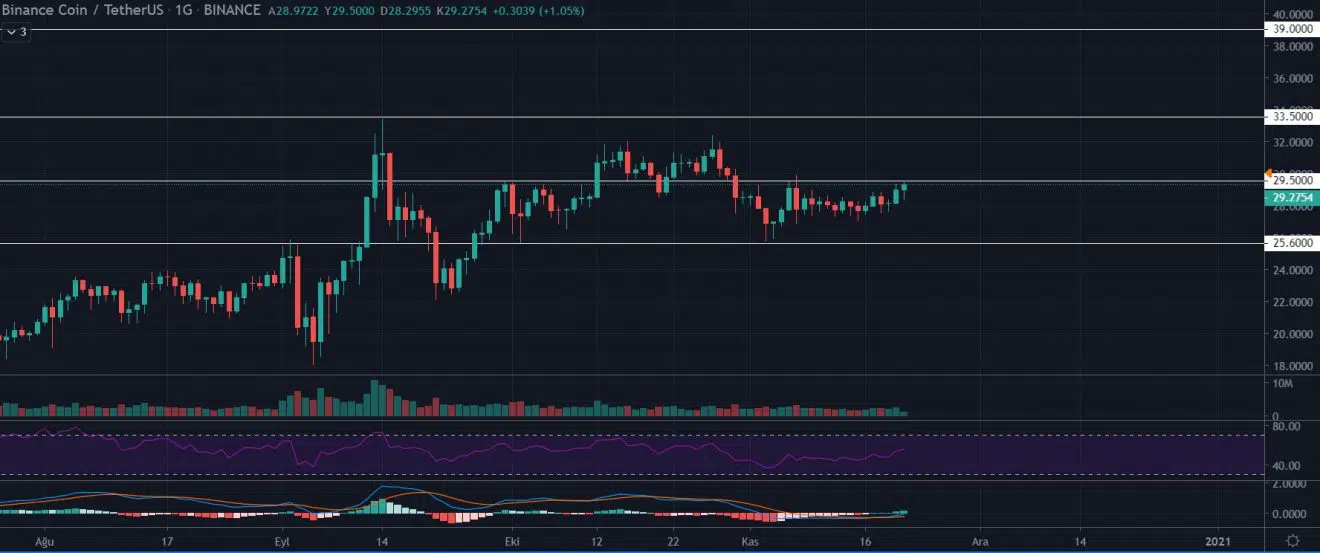Select the 33.5000 horizontal line price label
The image size is (1320, 553).
click(1292, 117)
